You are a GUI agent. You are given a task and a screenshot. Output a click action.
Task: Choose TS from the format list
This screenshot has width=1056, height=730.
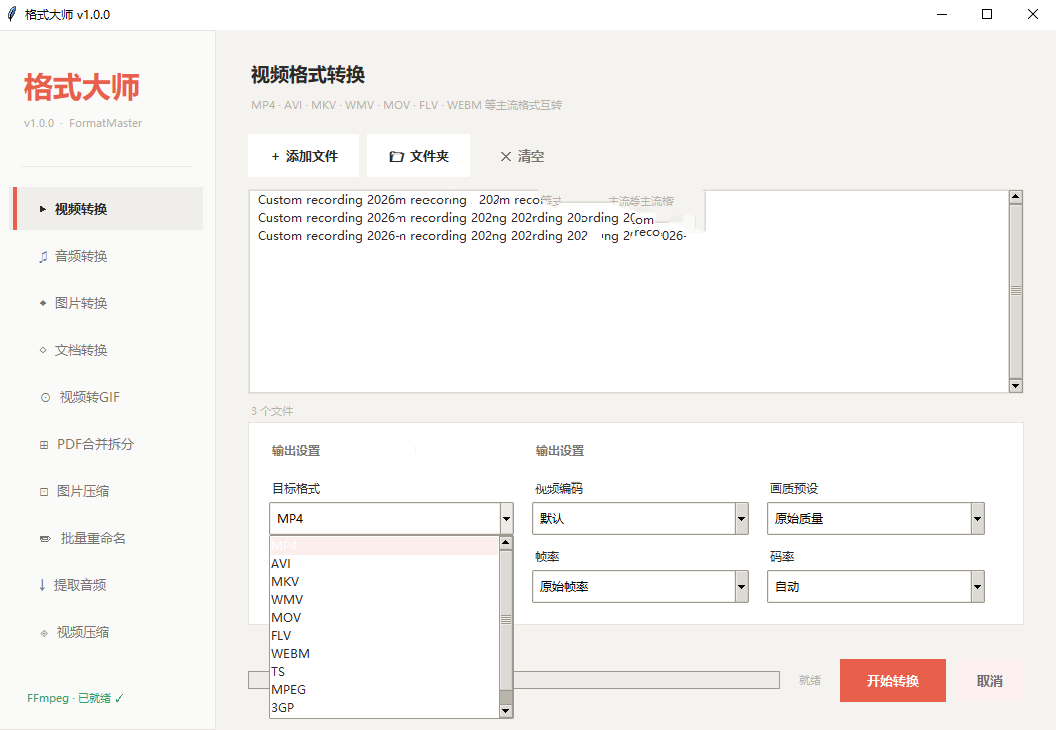coord(384,672)
